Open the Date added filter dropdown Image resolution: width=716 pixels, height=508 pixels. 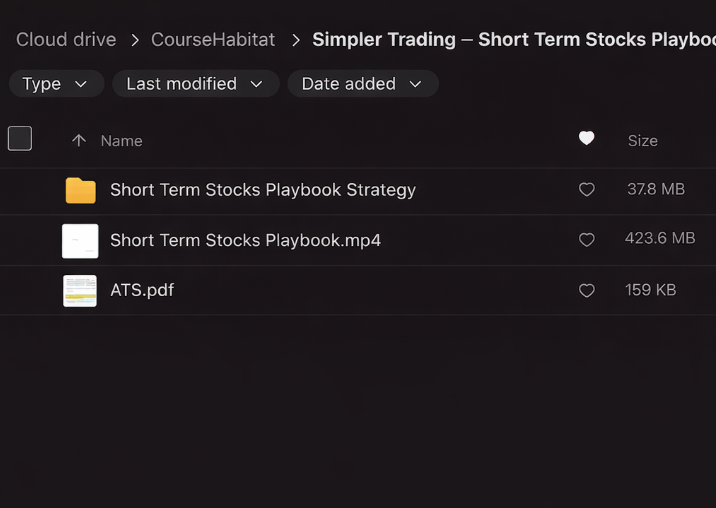(362, 84)
